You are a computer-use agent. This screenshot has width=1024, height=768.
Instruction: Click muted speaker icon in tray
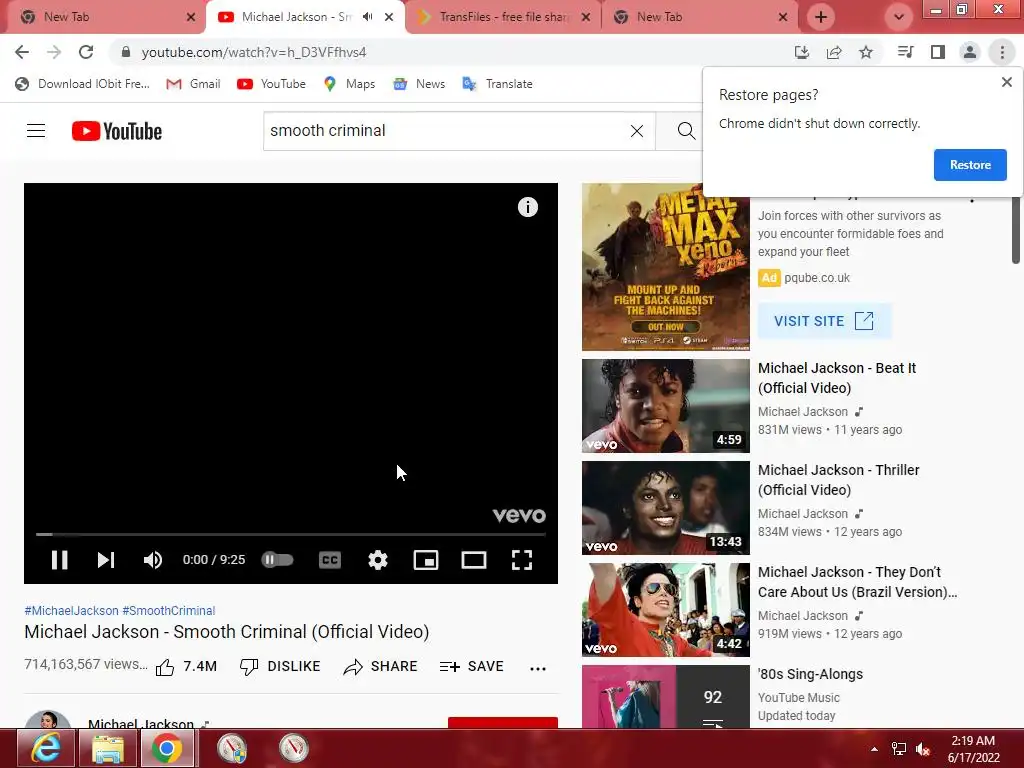(923, 749)
